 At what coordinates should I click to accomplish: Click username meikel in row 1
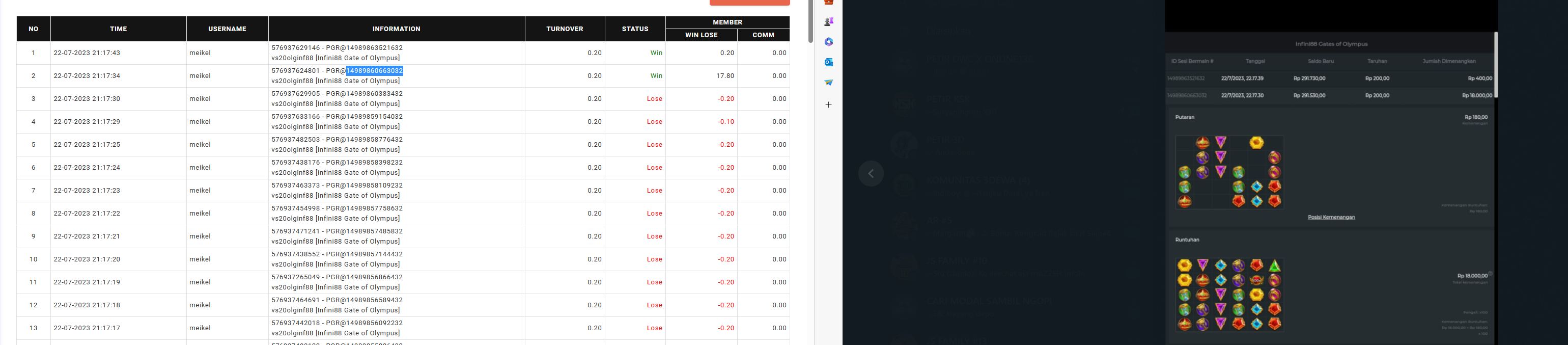(200, 53)
